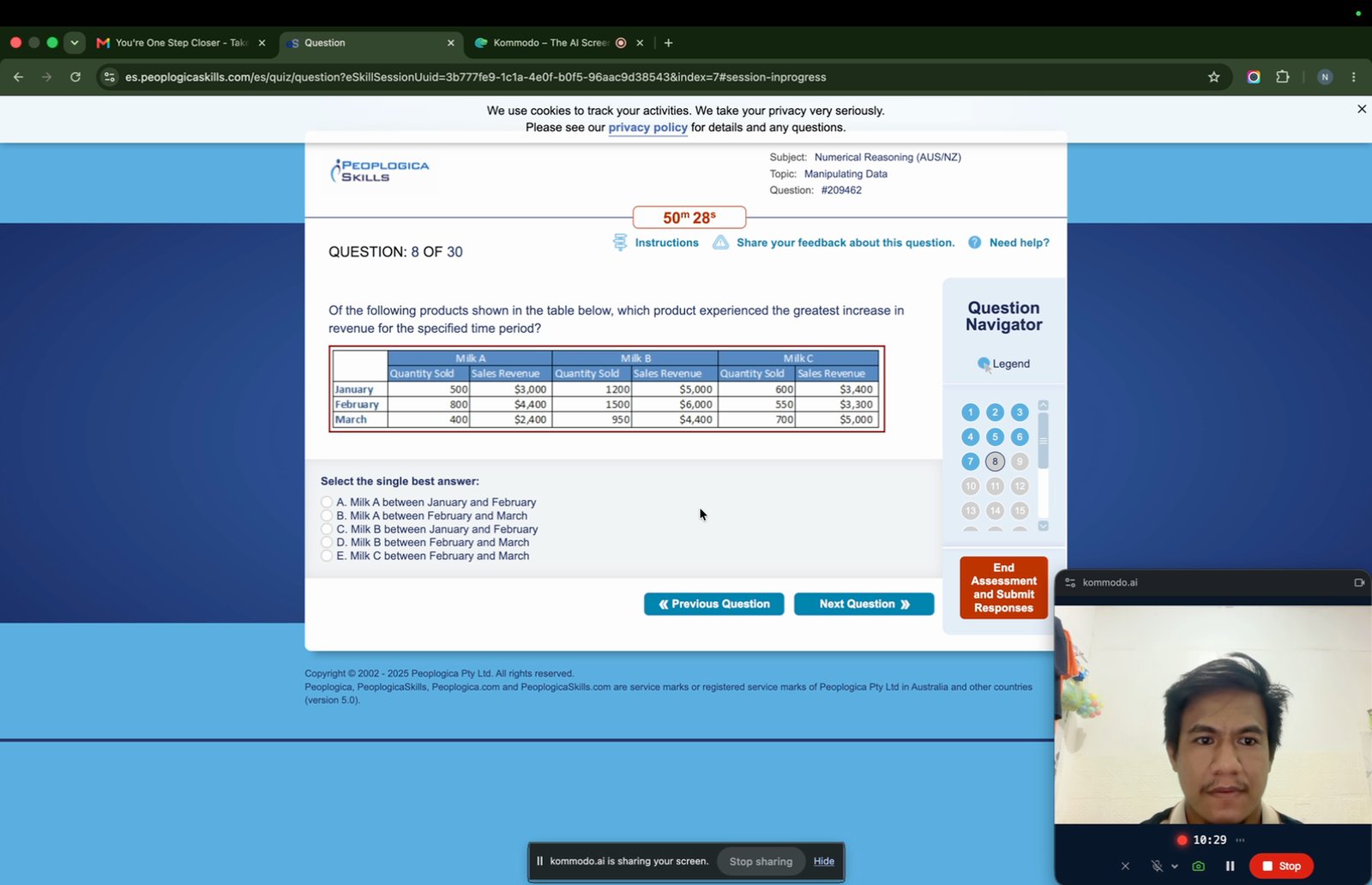Go to the Next Question
This screenshot has width=1372, height=885.
coord(864,604)
